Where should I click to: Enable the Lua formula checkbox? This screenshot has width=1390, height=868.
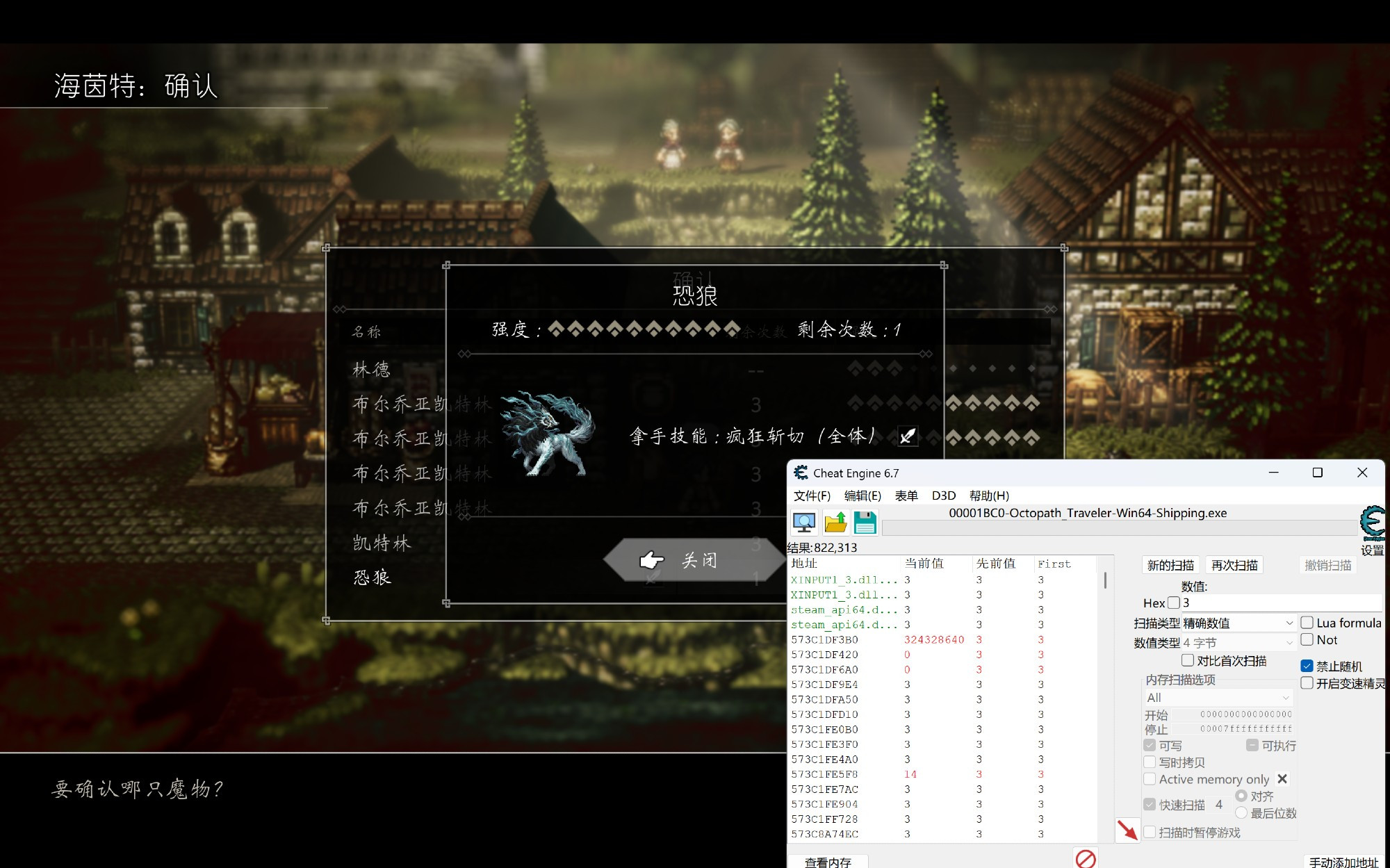tap(1307, 623)
